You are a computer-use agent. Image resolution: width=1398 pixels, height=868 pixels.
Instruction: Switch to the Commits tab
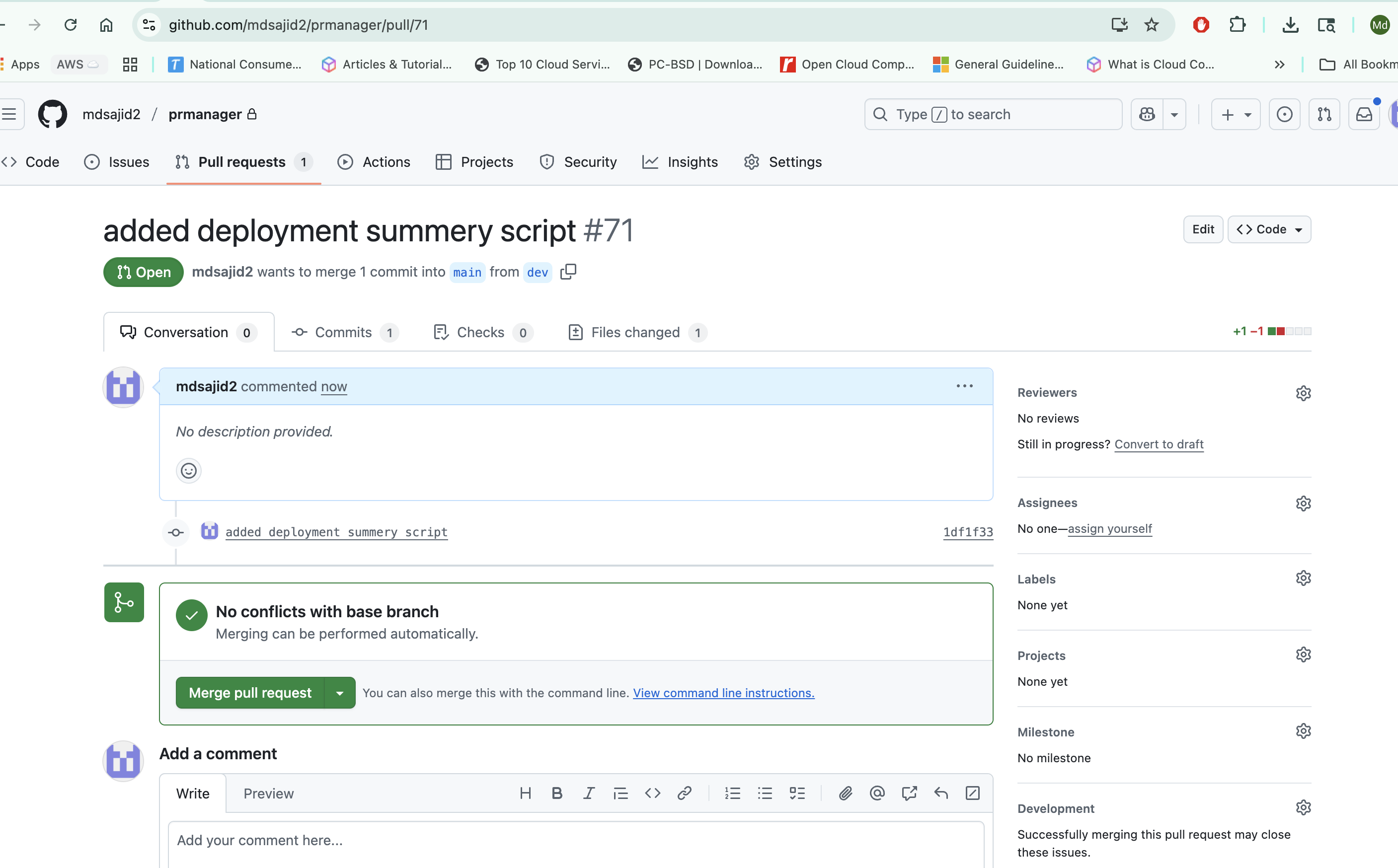(x=344, y=332)
